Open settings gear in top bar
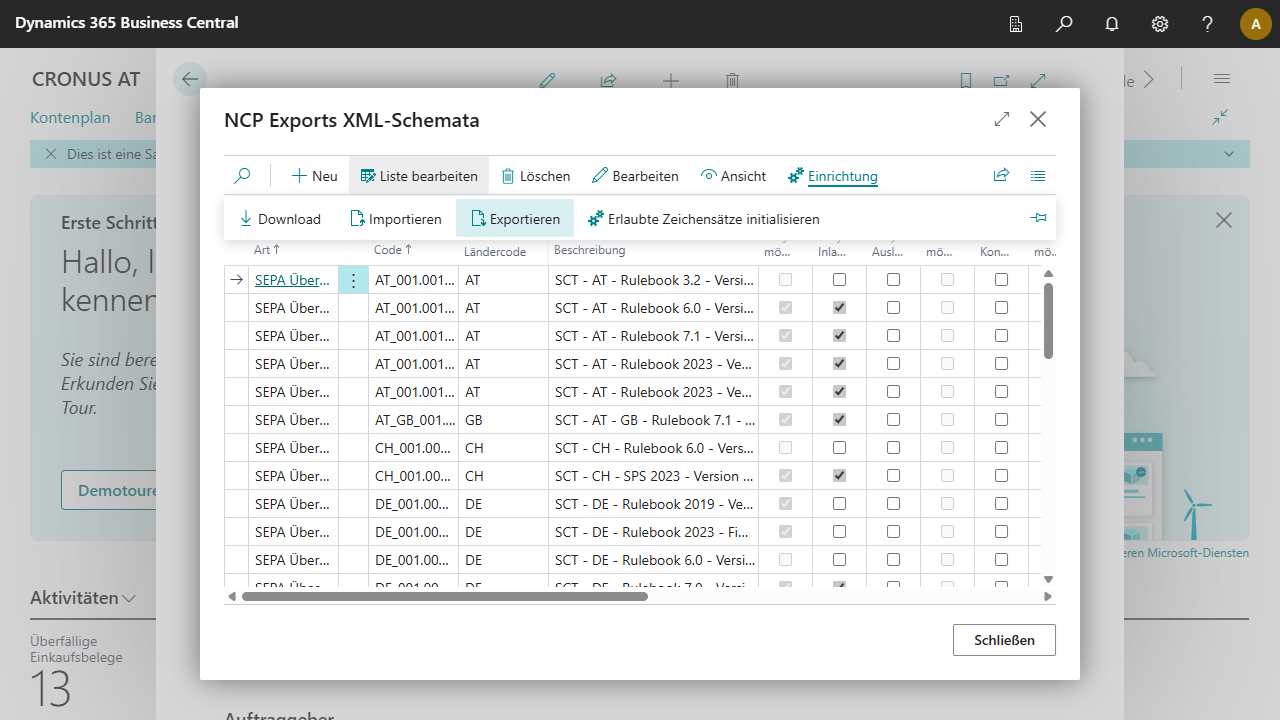This screenshot has height=720, width=1280. click(x=1160, y=24)
